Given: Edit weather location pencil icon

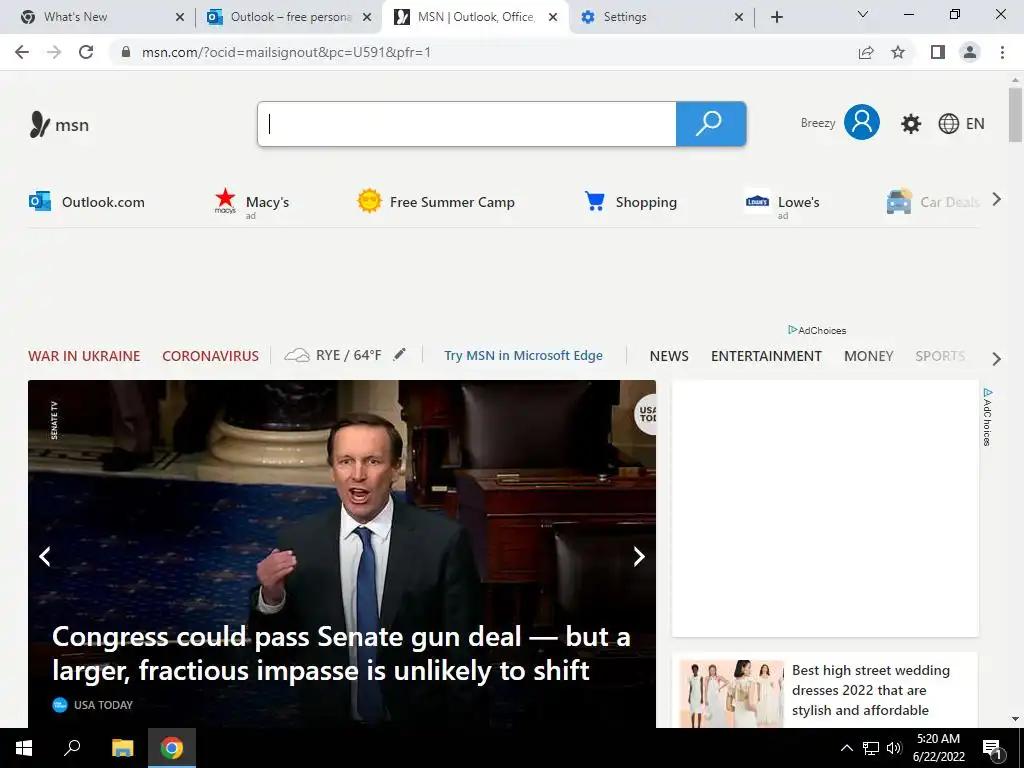Looking at the screenshot, I should click(x=399, y=355).
